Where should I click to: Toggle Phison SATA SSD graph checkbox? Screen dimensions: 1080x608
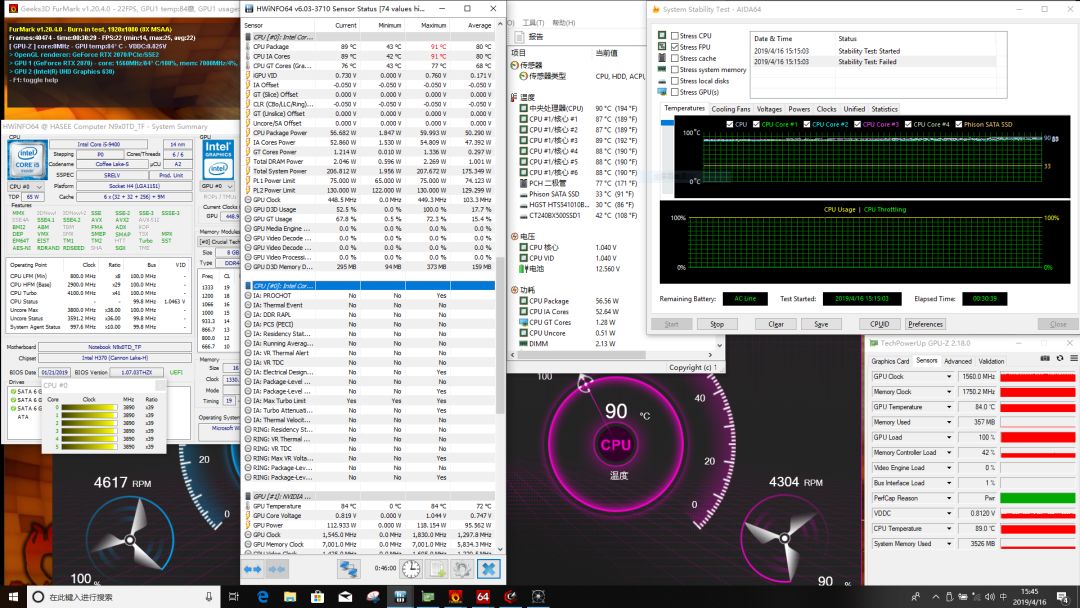[959, 125]
